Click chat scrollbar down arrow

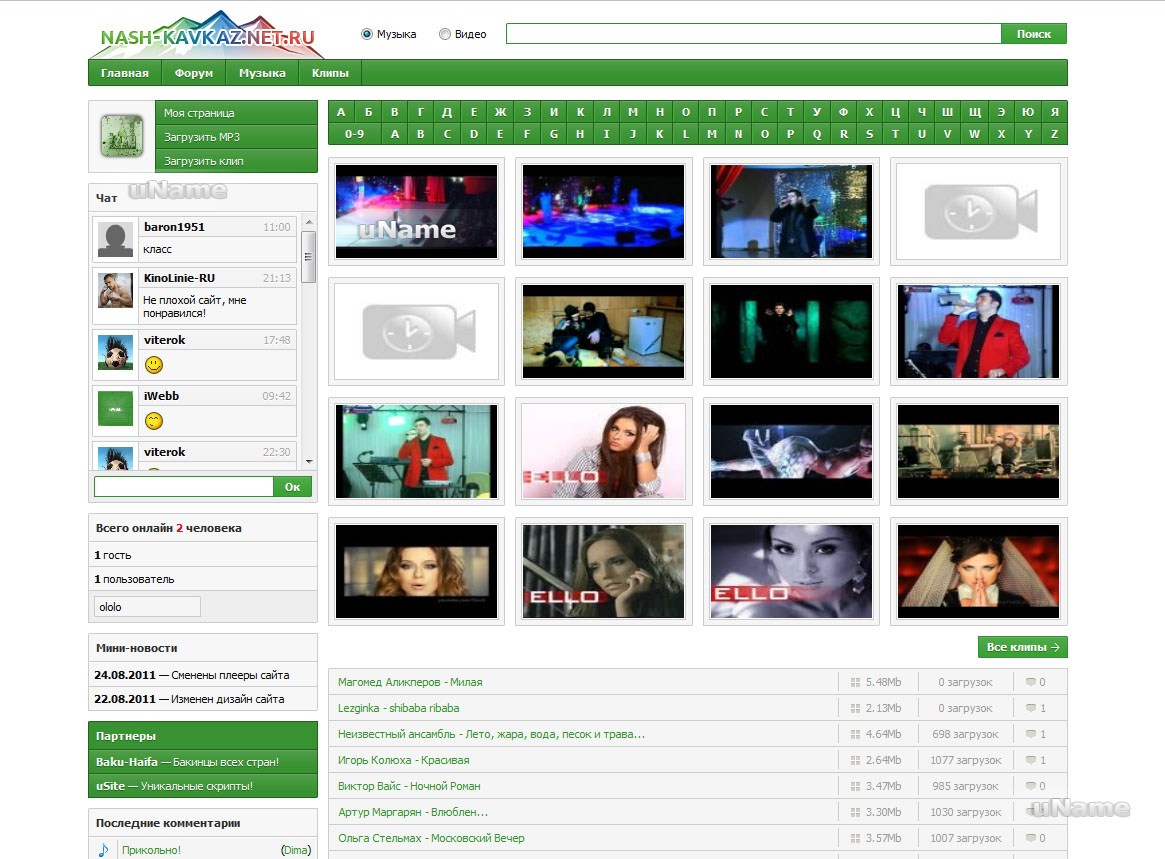[309, 462]
